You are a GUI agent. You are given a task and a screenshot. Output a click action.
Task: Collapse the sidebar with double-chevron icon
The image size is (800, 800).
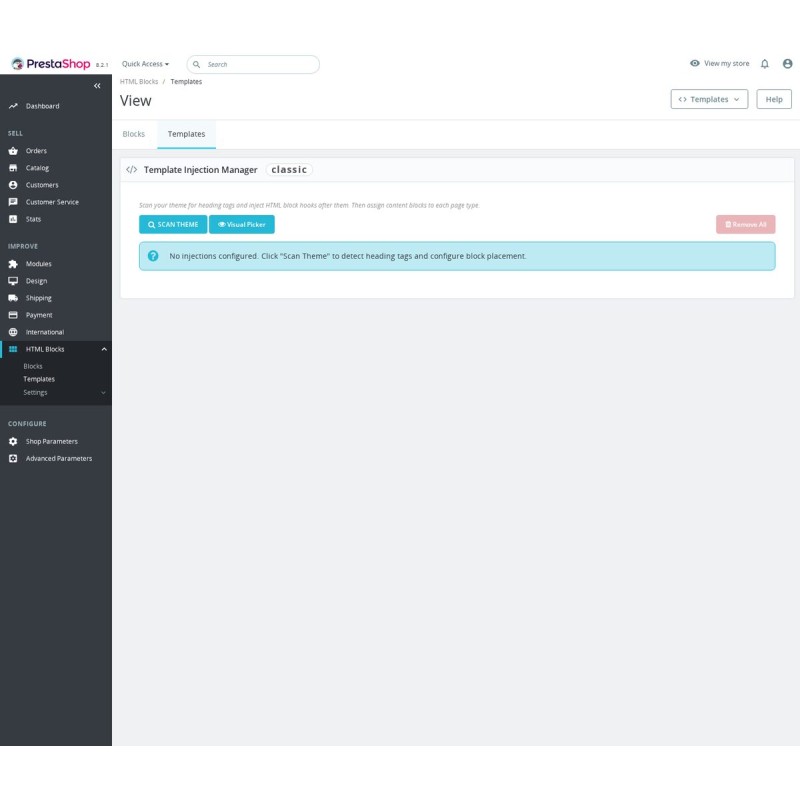97,86
